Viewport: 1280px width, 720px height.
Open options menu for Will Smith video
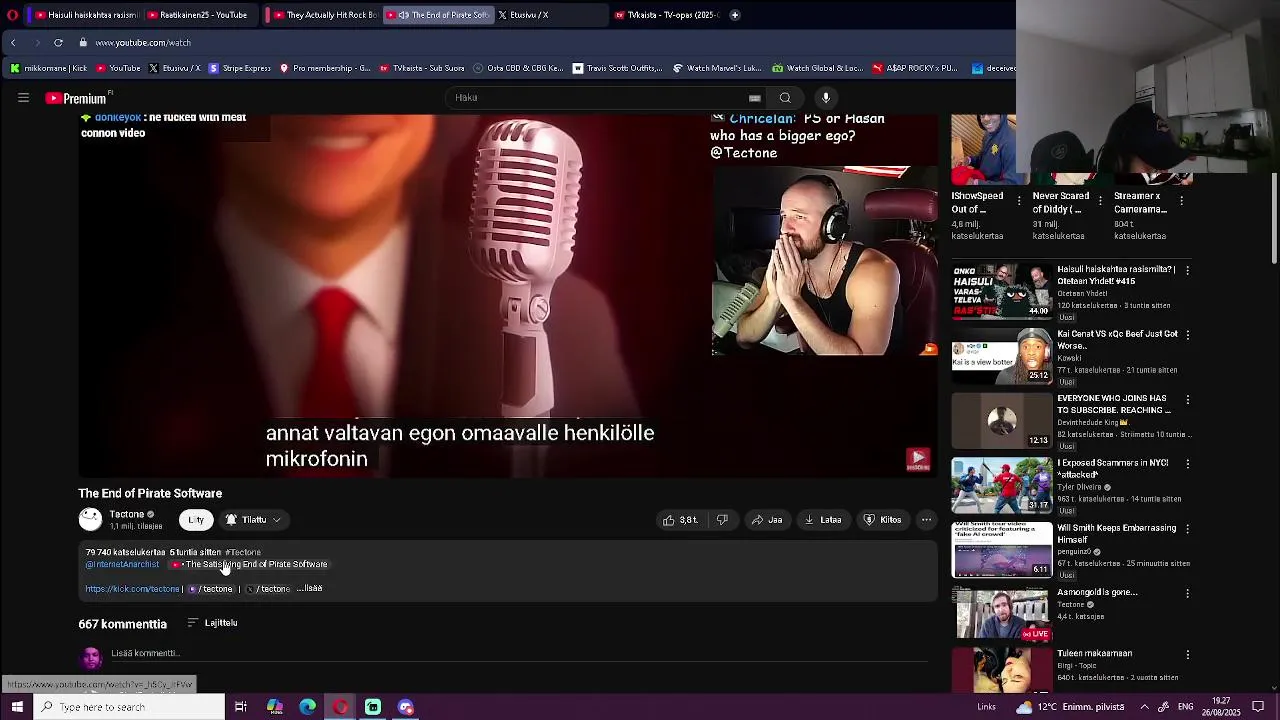click(x=1187, y=529)
